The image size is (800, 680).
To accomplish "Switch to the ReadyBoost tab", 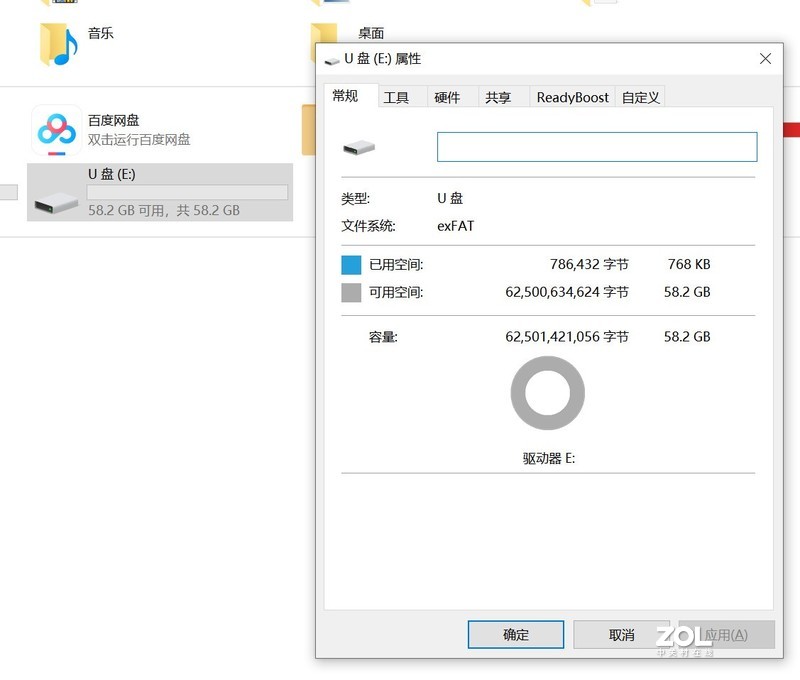I will click(x=572, y=96).
